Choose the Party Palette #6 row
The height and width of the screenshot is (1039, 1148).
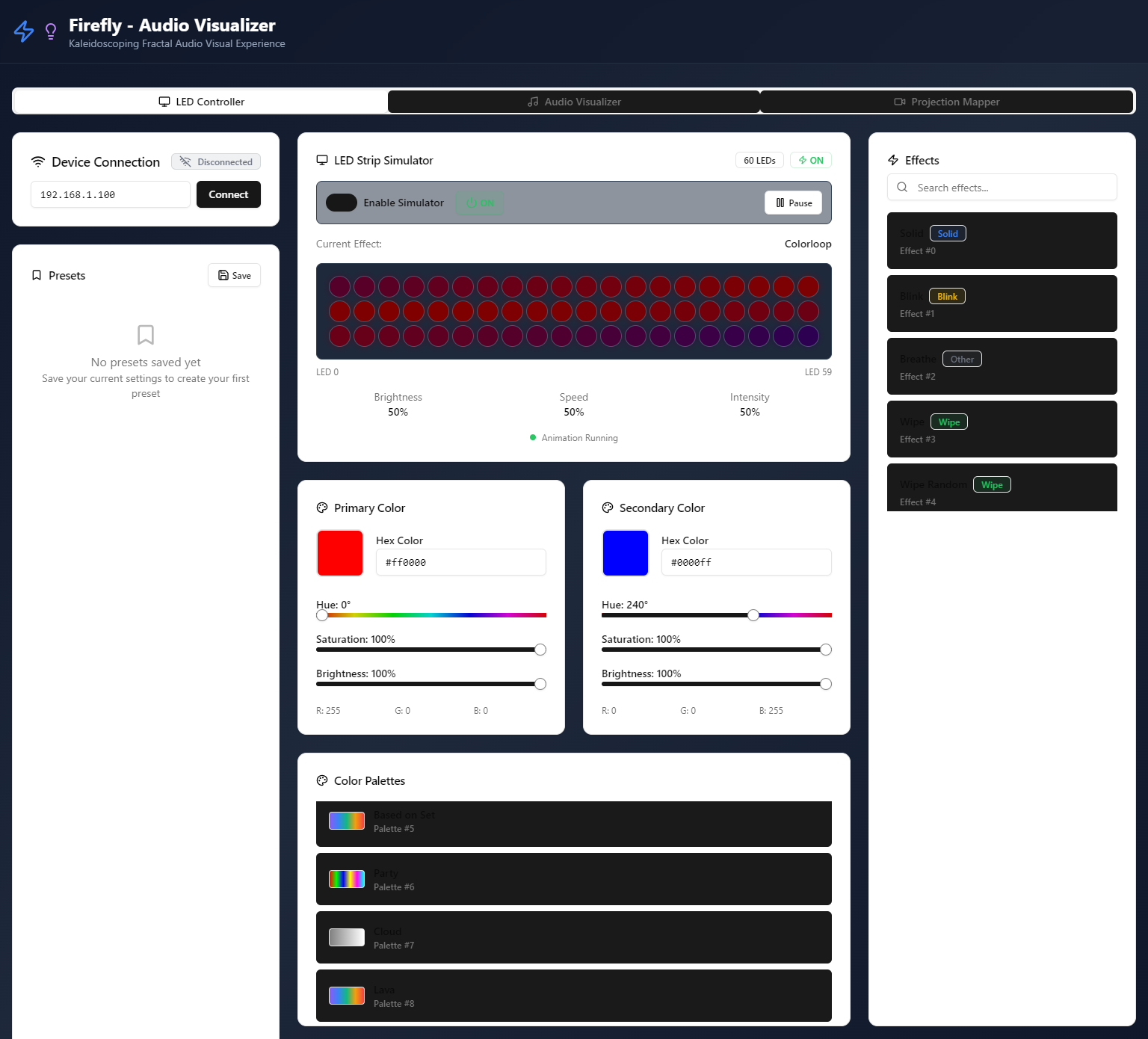tap(574, 879)
